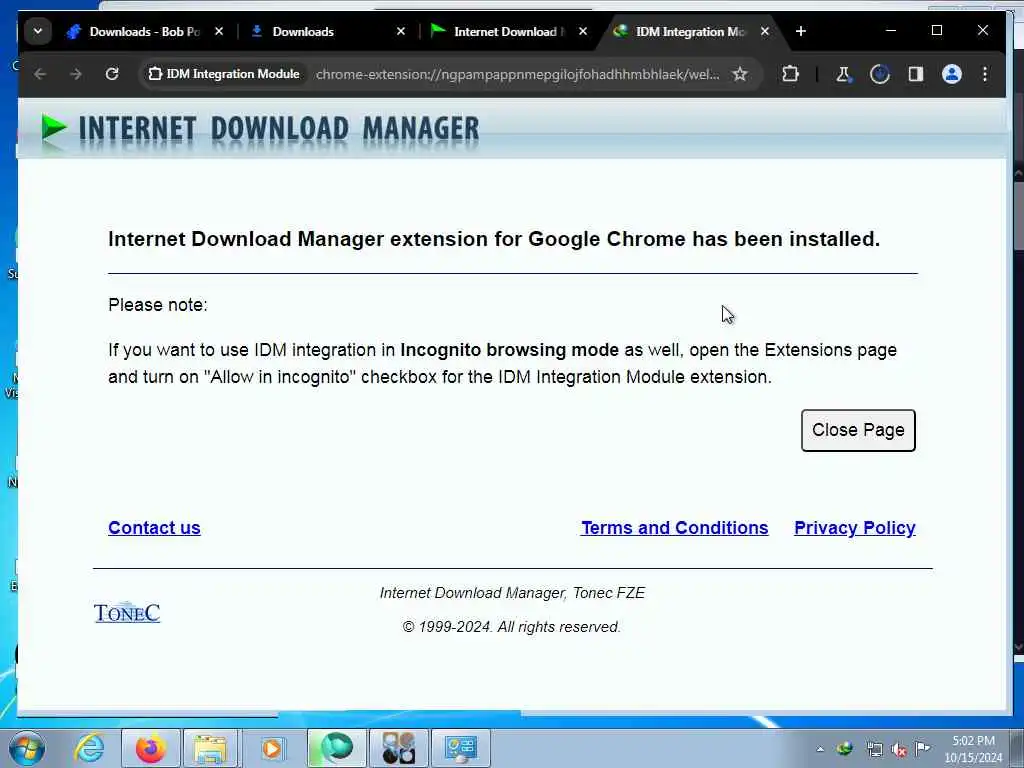Open the Windows Start button
1024x768 pixels.
tap(27, 748)
